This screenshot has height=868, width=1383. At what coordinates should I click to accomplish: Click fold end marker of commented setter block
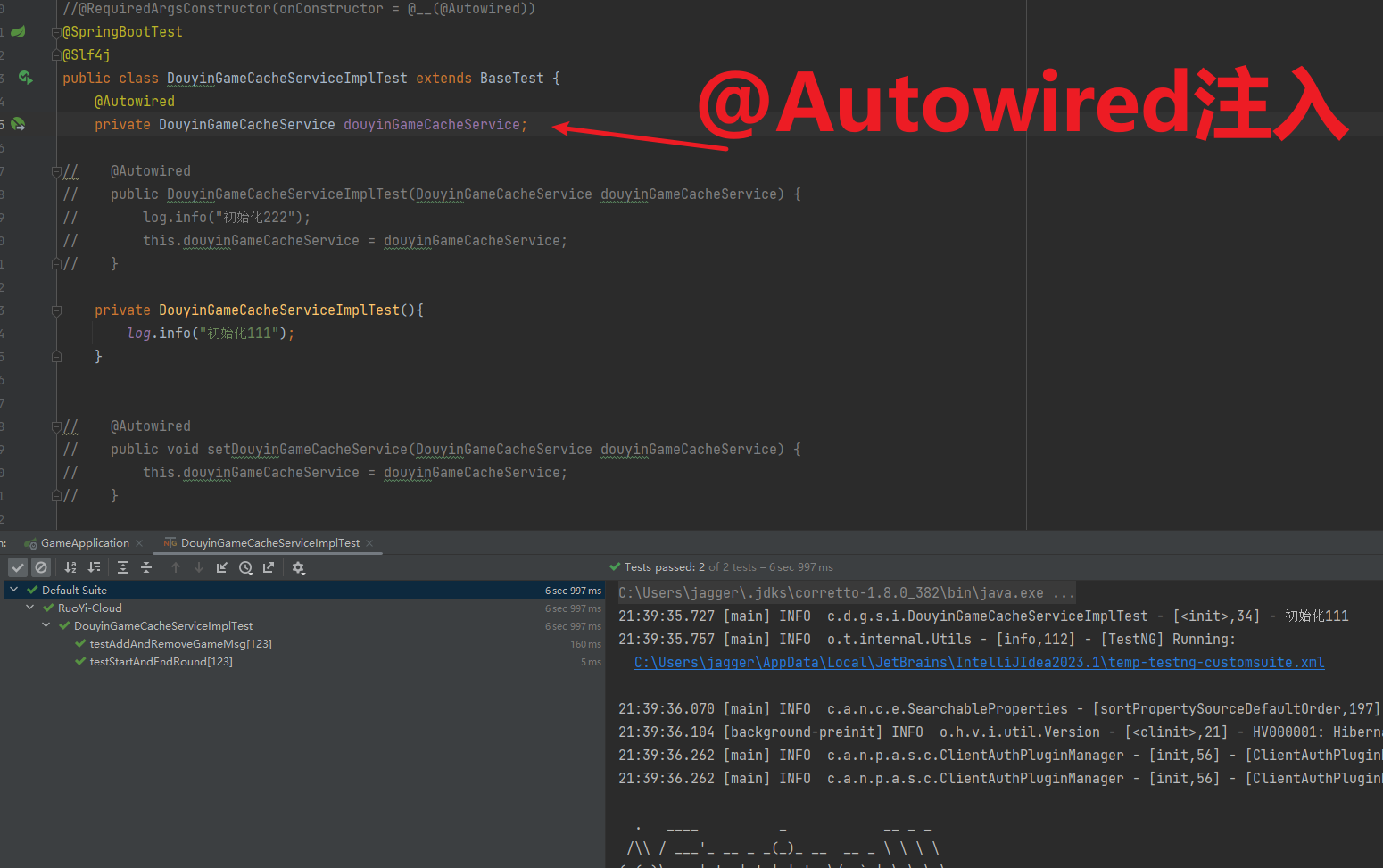click(56, 496)
